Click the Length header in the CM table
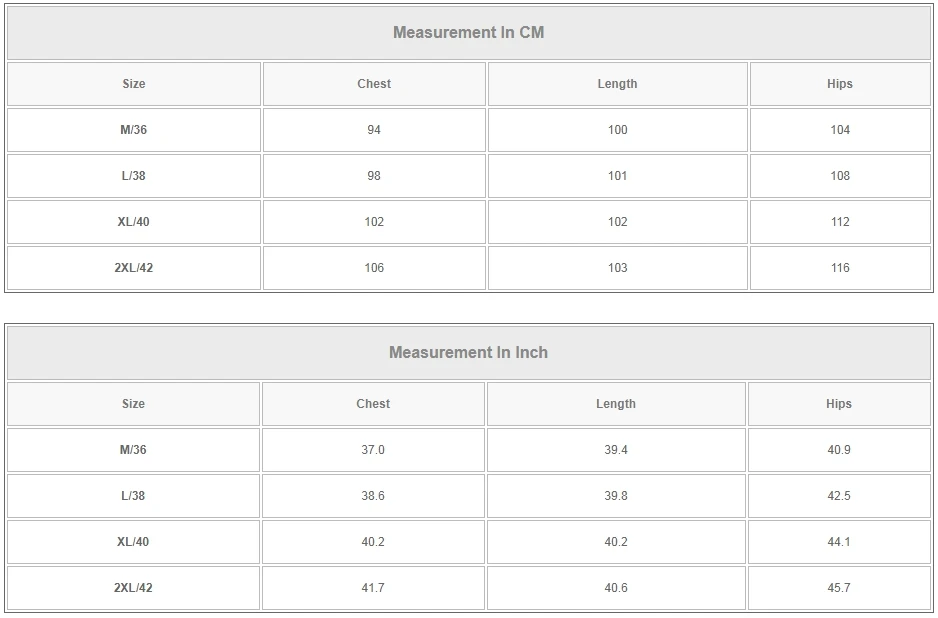The height and width of the screenshot is (618, 938). [617, 84]
